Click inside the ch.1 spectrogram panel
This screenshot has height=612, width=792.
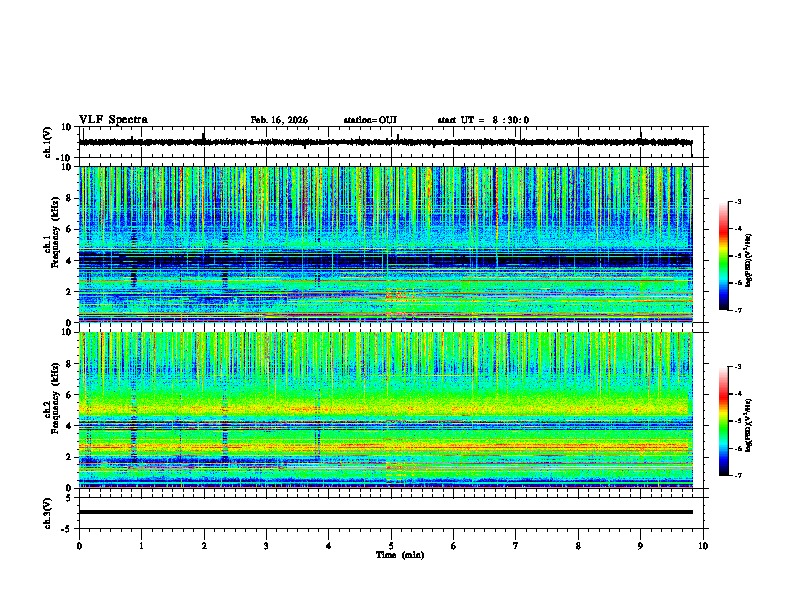click(x=386, y=244)
